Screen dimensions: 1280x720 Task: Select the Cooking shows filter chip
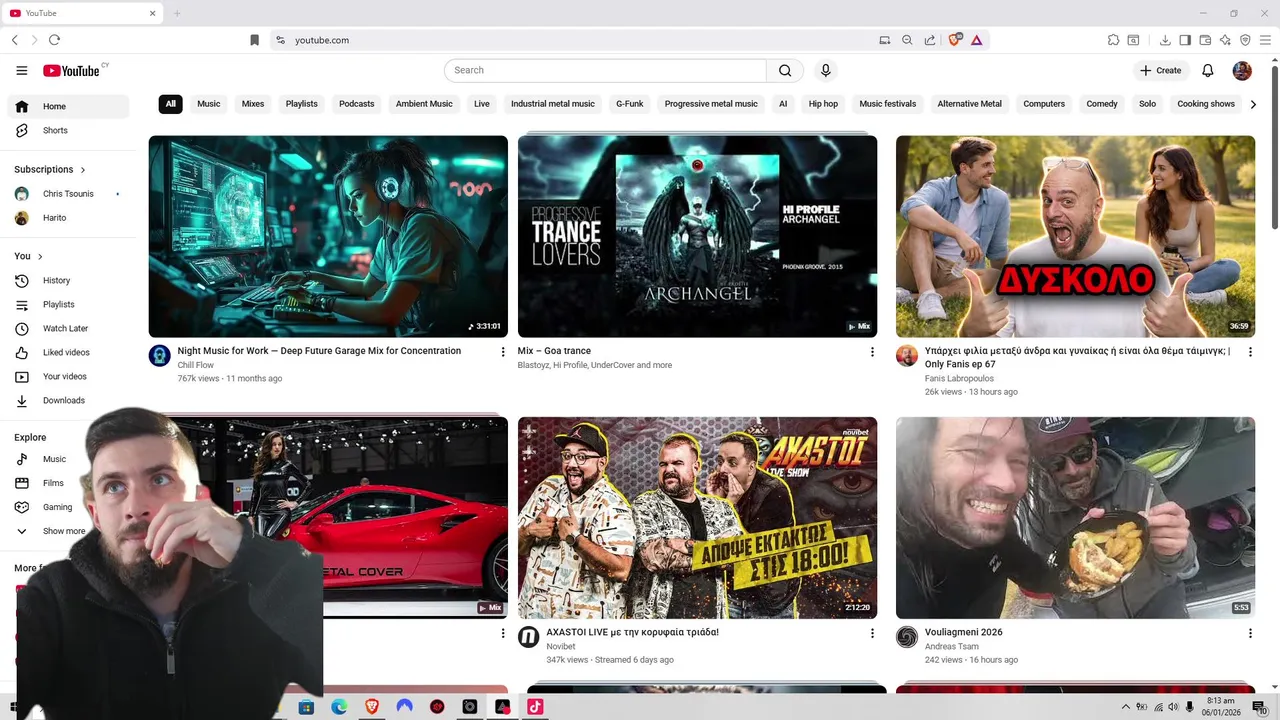click(x=1206, y=104)
